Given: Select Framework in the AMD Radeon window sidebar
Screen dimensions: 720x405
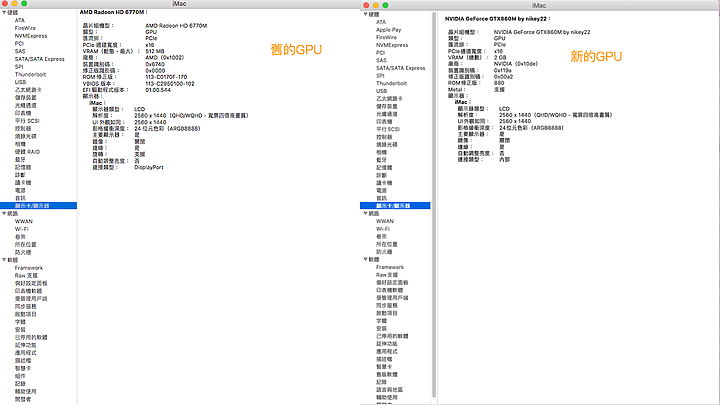Looking at the screenshot, I should pos(28,268).
